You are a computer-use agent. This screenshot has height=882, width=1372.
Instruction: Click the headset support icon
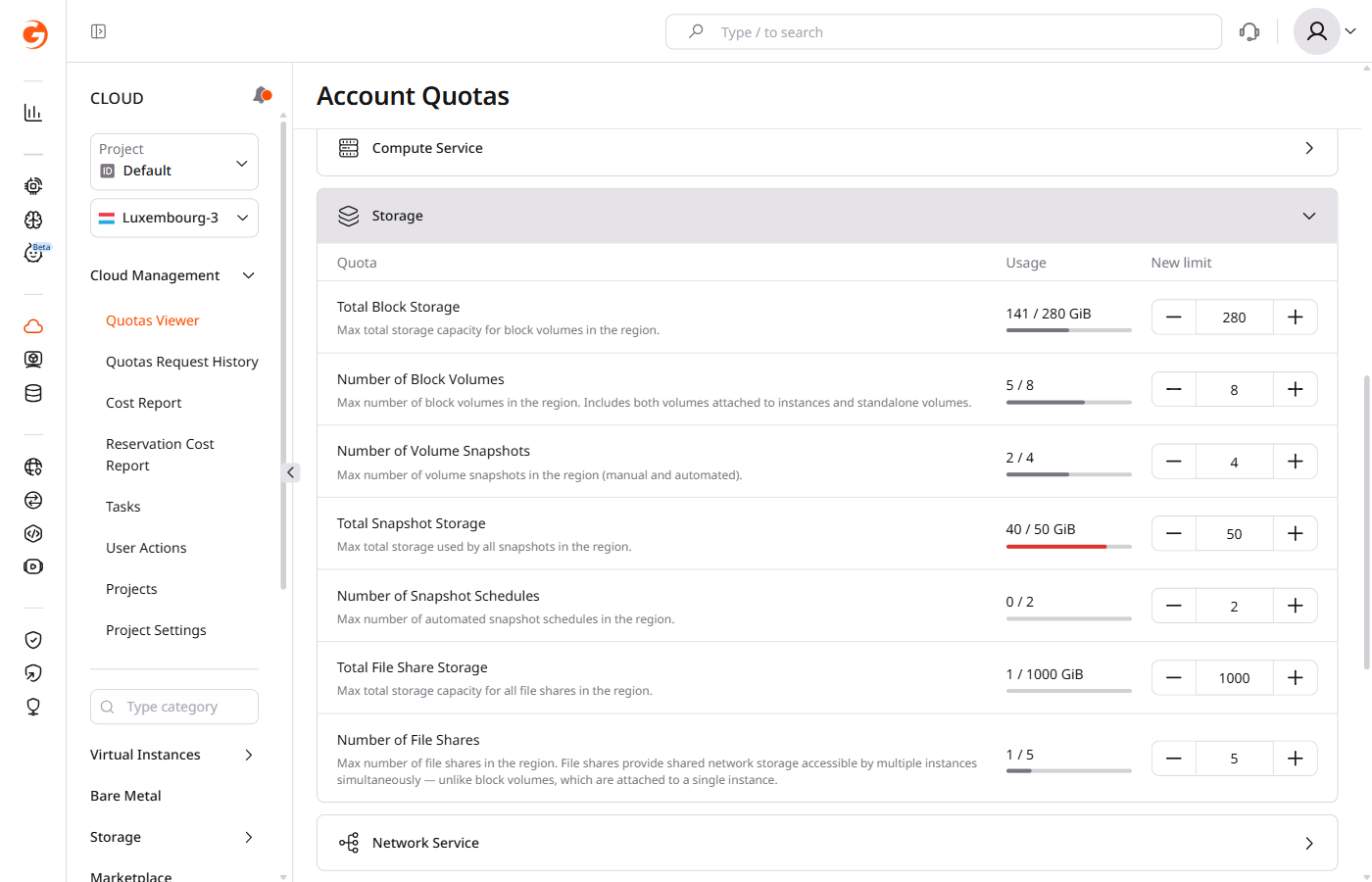[x=1249, y=31]
